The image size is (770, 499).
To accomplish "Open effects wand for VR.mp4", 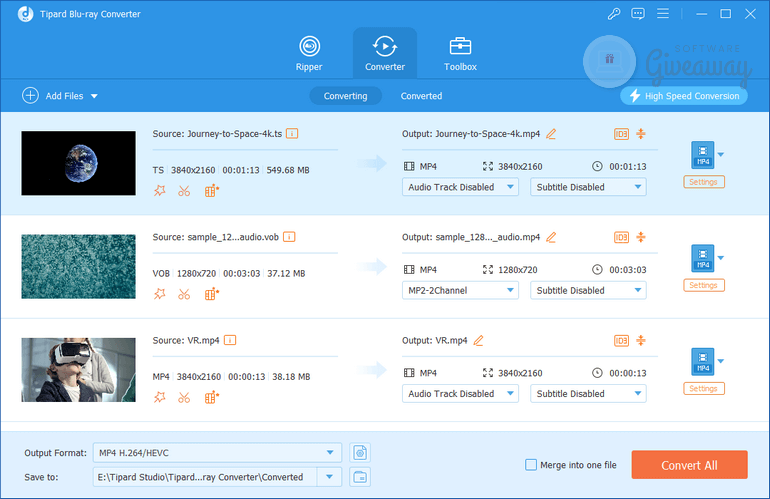I will 160,397.
